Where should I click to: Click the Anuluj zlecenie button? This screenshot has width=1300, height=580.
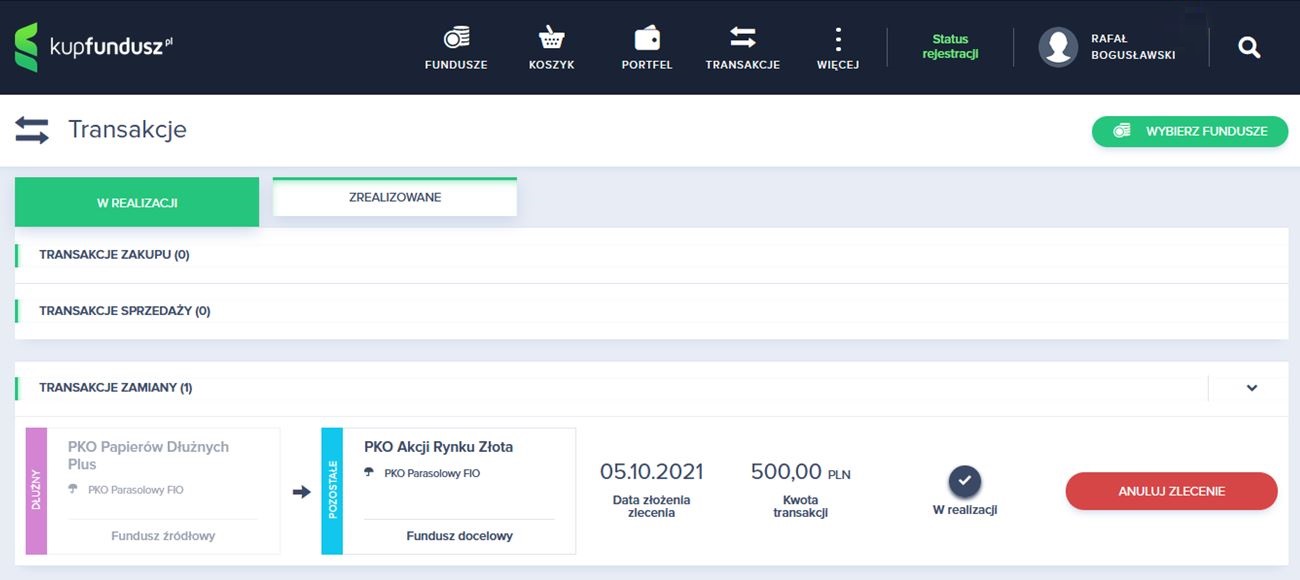coord(1172,491)
